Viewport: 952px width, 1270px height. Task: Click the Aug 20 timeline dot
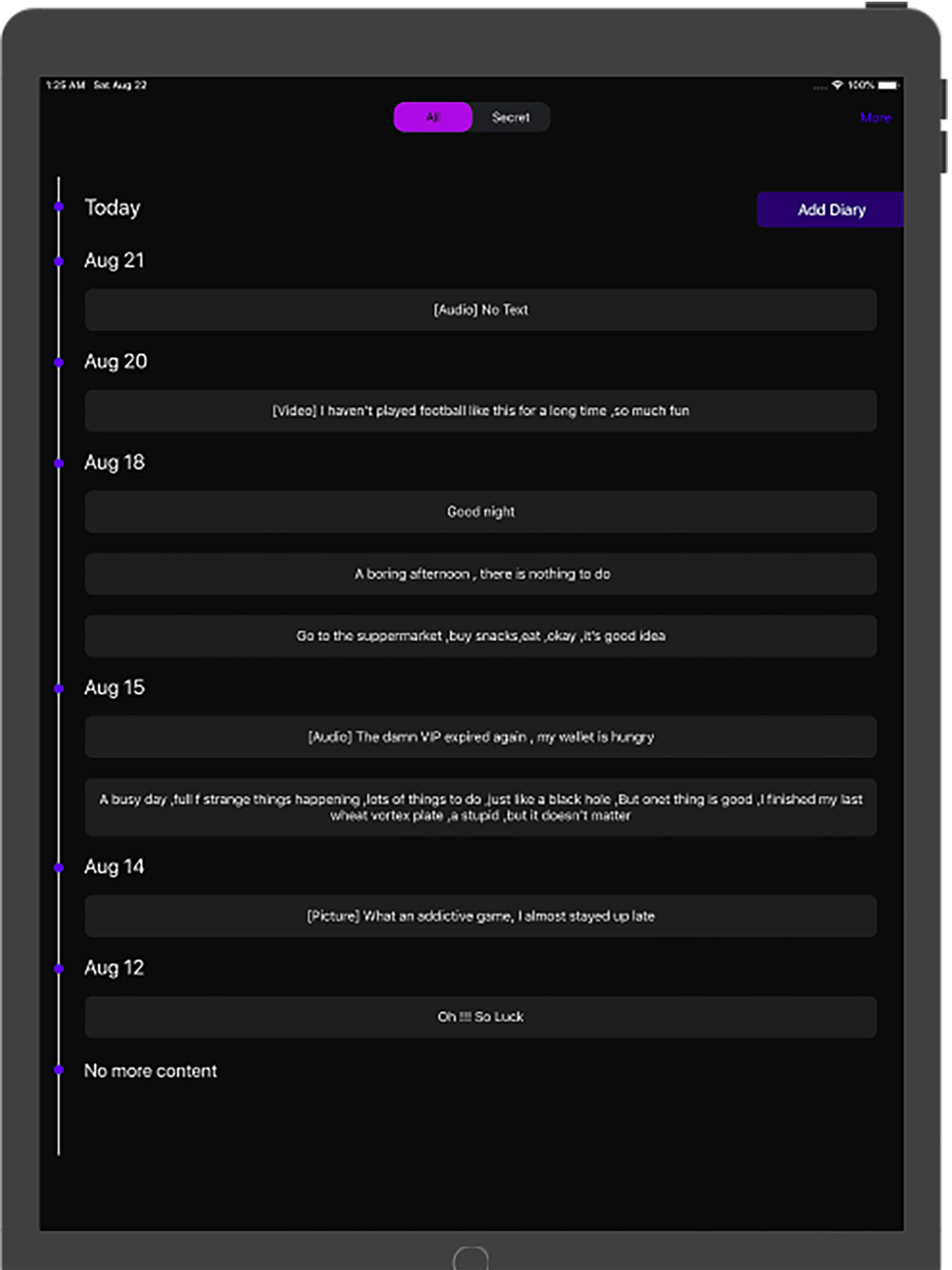59,362
